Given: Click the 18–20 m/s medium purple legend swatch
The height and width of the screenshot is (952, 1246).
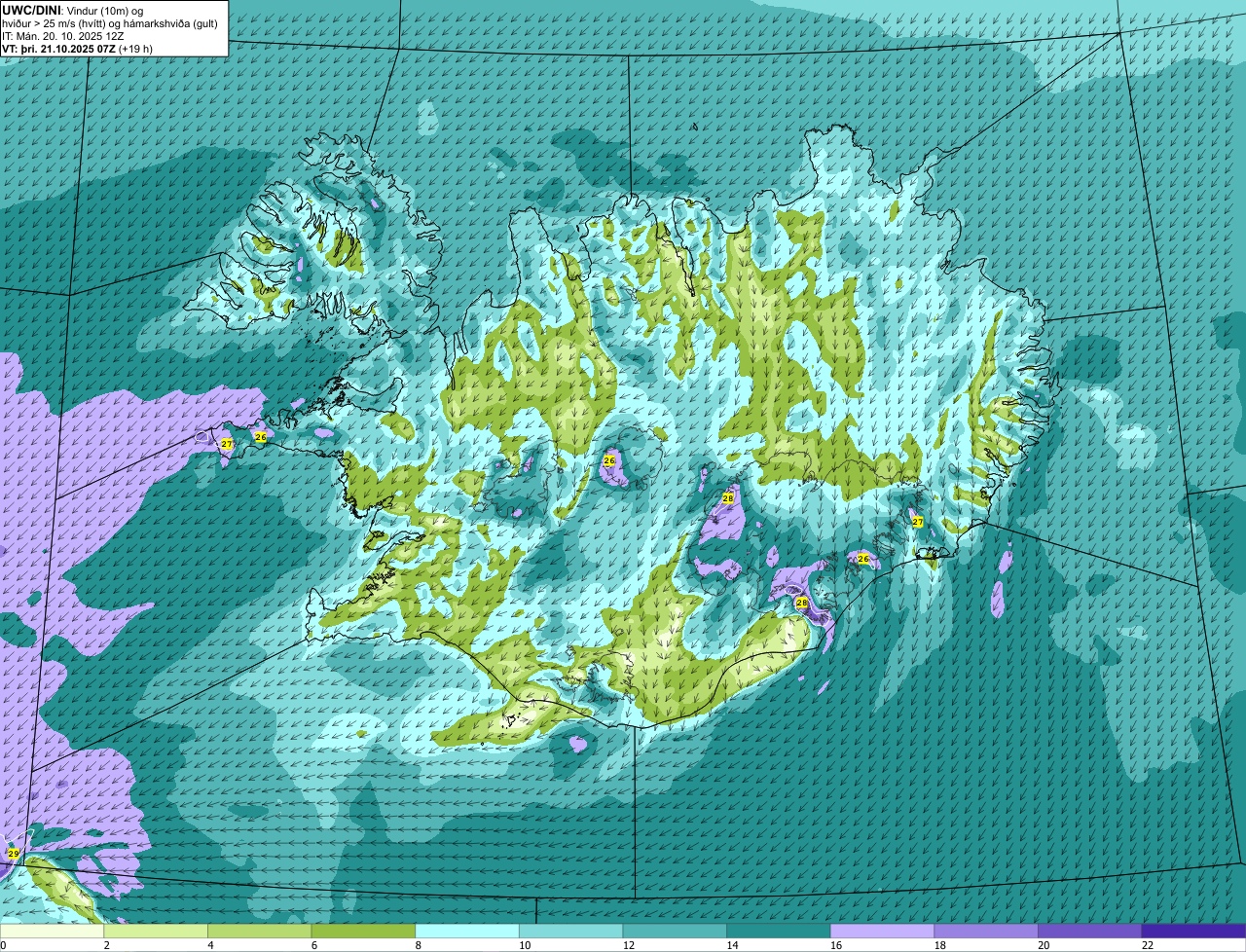Looking at the screenshot, I should coord(986,932).
